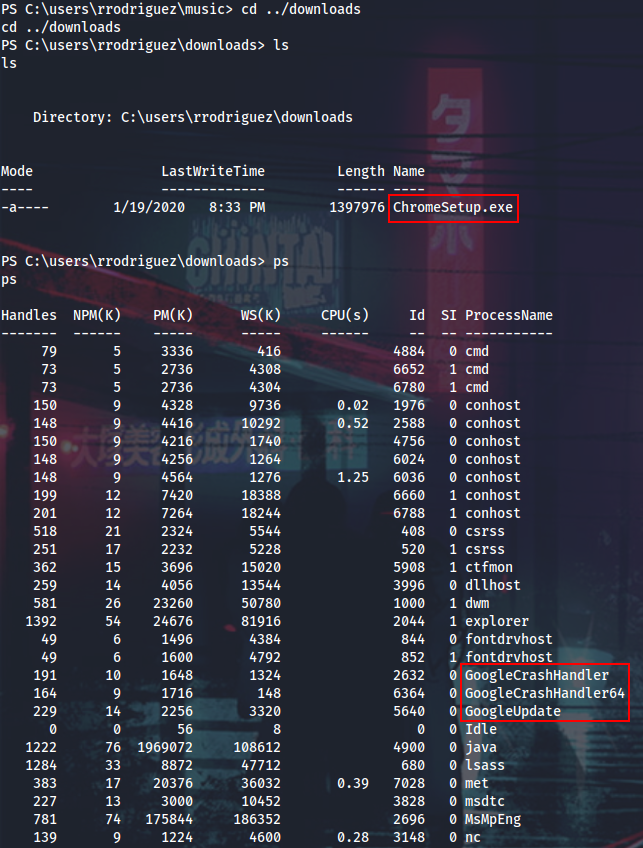Click the MsMpEng process name
The width and height of the screenshot is (643, 848).
click(x=493, y=819)
